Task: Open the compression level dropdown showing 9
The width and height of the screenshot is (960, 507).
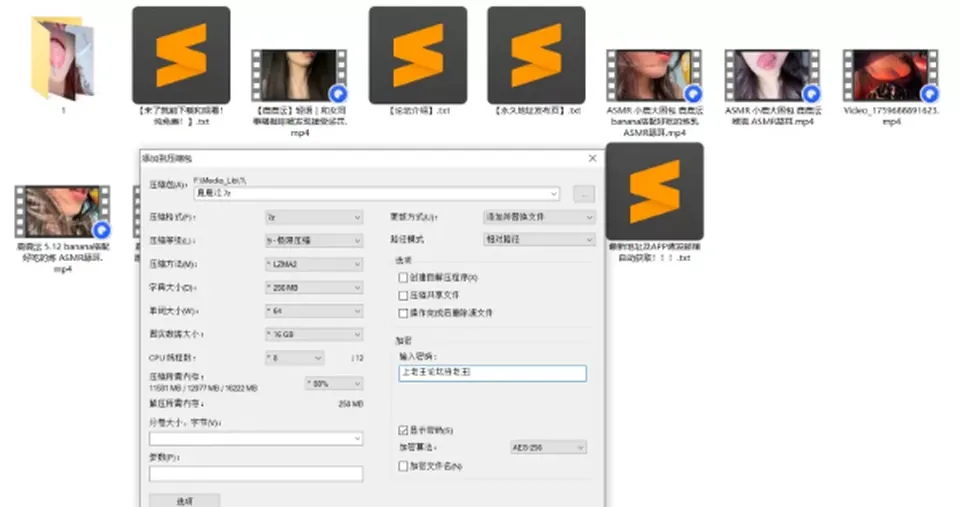Action: 314,241
